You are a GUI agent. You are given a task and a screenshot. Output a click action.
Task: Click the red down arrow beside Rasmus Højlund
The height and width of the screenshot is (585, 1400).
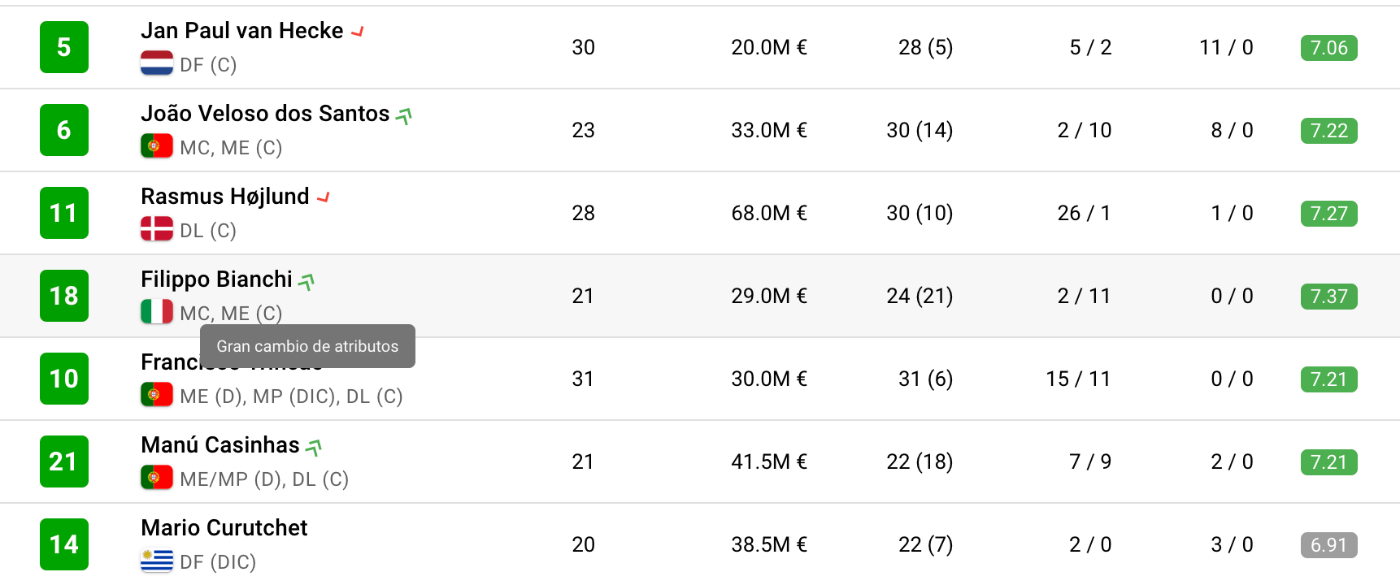click(323, 198)
